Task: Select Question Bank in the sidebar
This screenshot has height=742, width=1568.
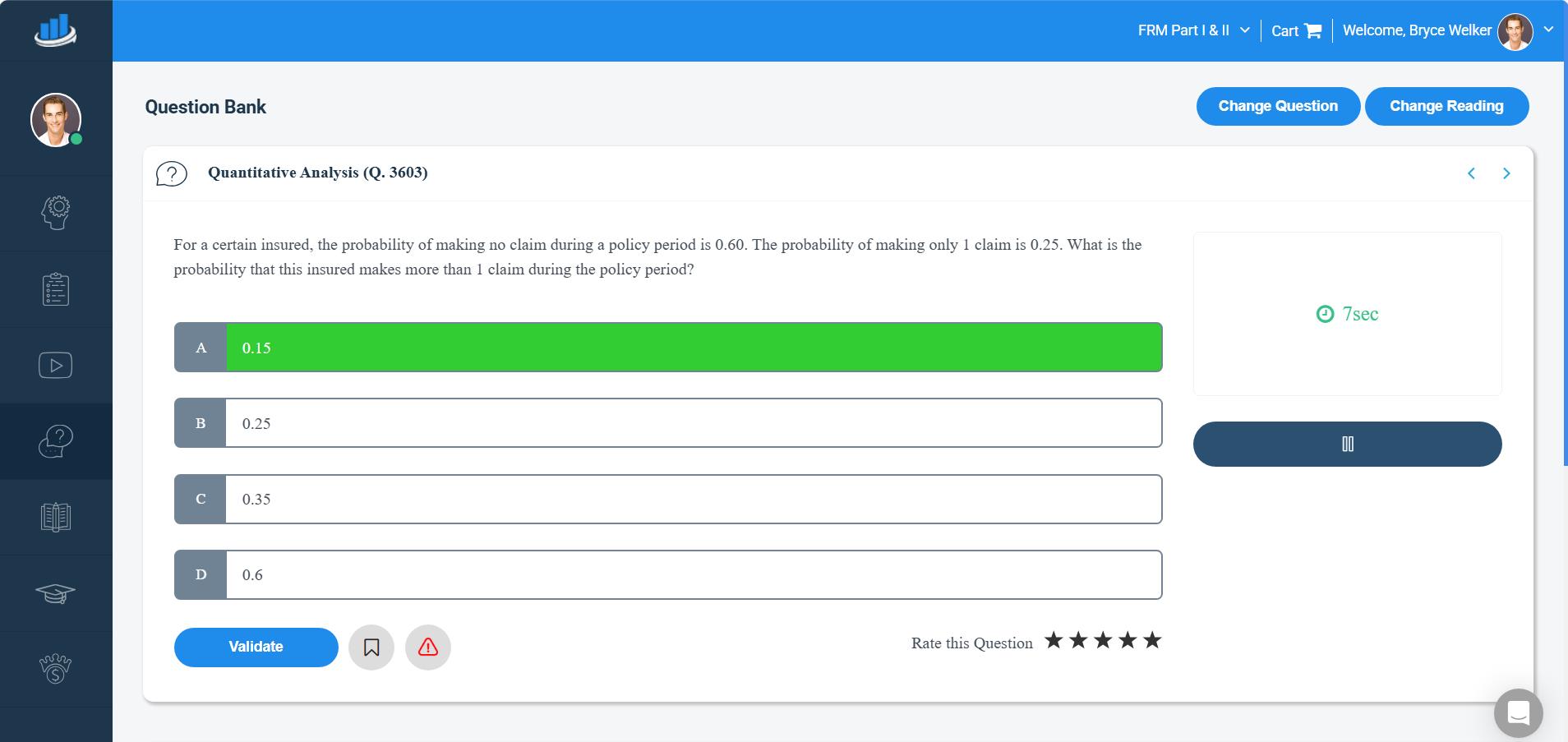Action: point(55,440)
